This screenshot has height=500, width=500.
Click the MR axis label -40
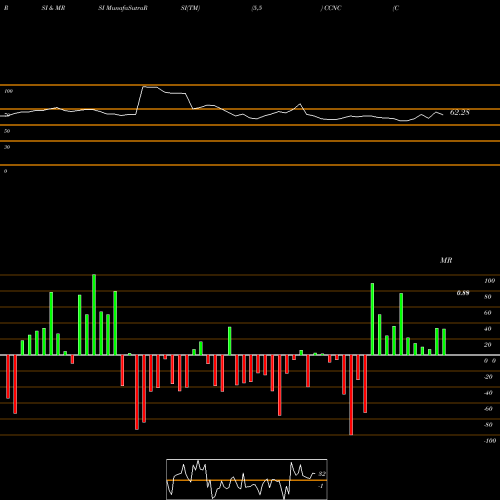488,393
